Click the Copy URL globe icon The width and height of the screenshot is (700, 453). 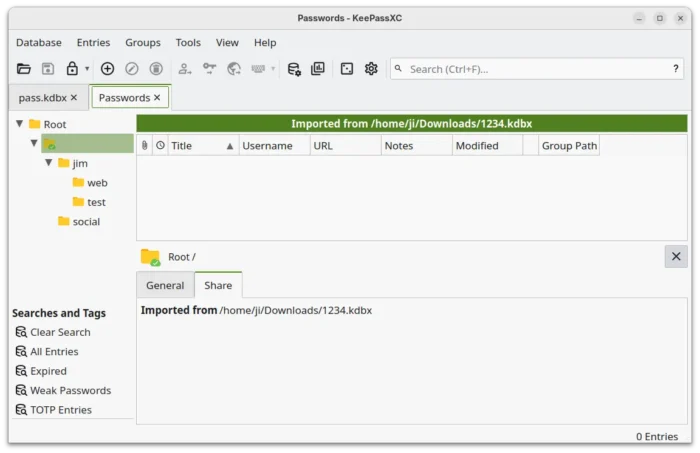(x=234, y=69)
